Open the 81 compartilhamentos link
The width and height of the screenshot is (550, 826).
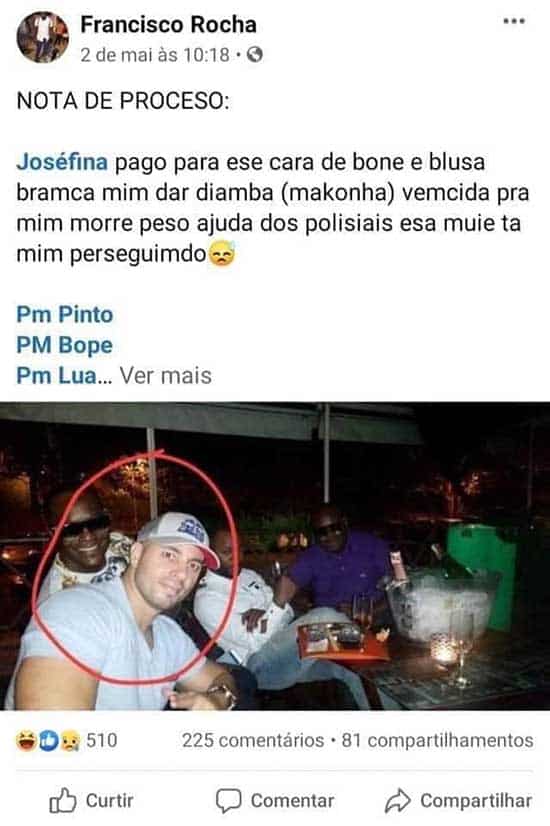coord(437,740)
